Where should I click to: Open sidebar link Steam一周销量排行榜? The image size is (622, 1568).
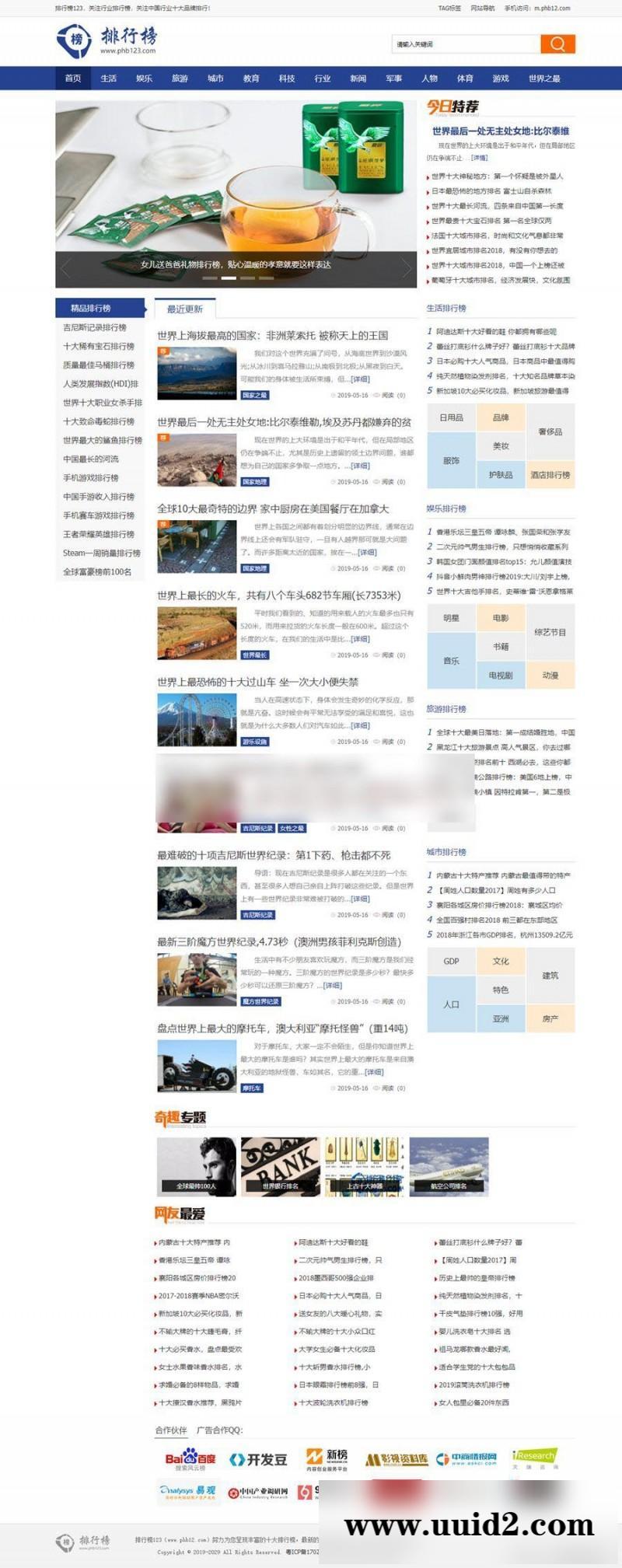pos(102,553)
